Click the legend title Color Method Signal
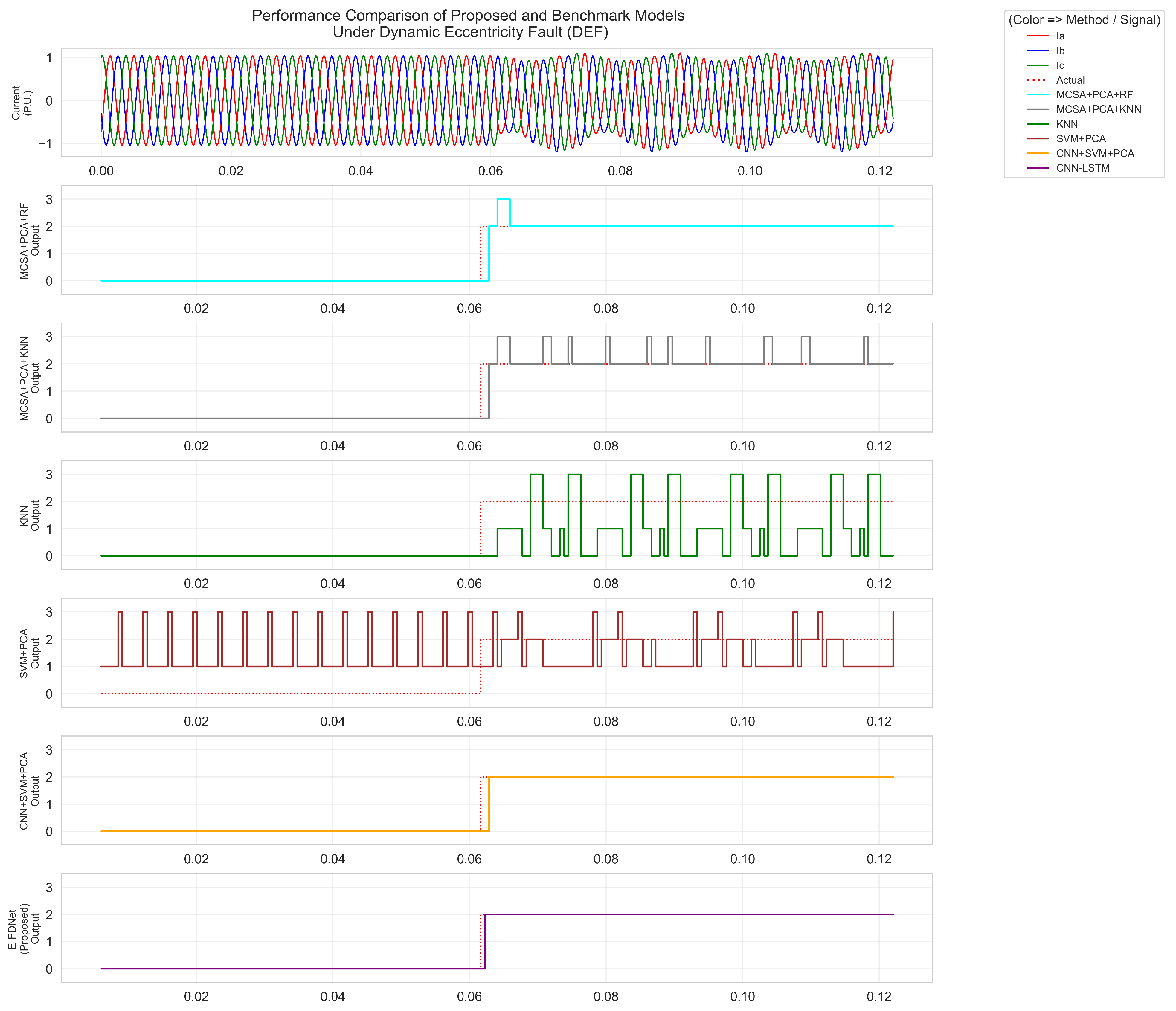The width and height of the screenshot is (1176, 1011). click(1084, 20)
